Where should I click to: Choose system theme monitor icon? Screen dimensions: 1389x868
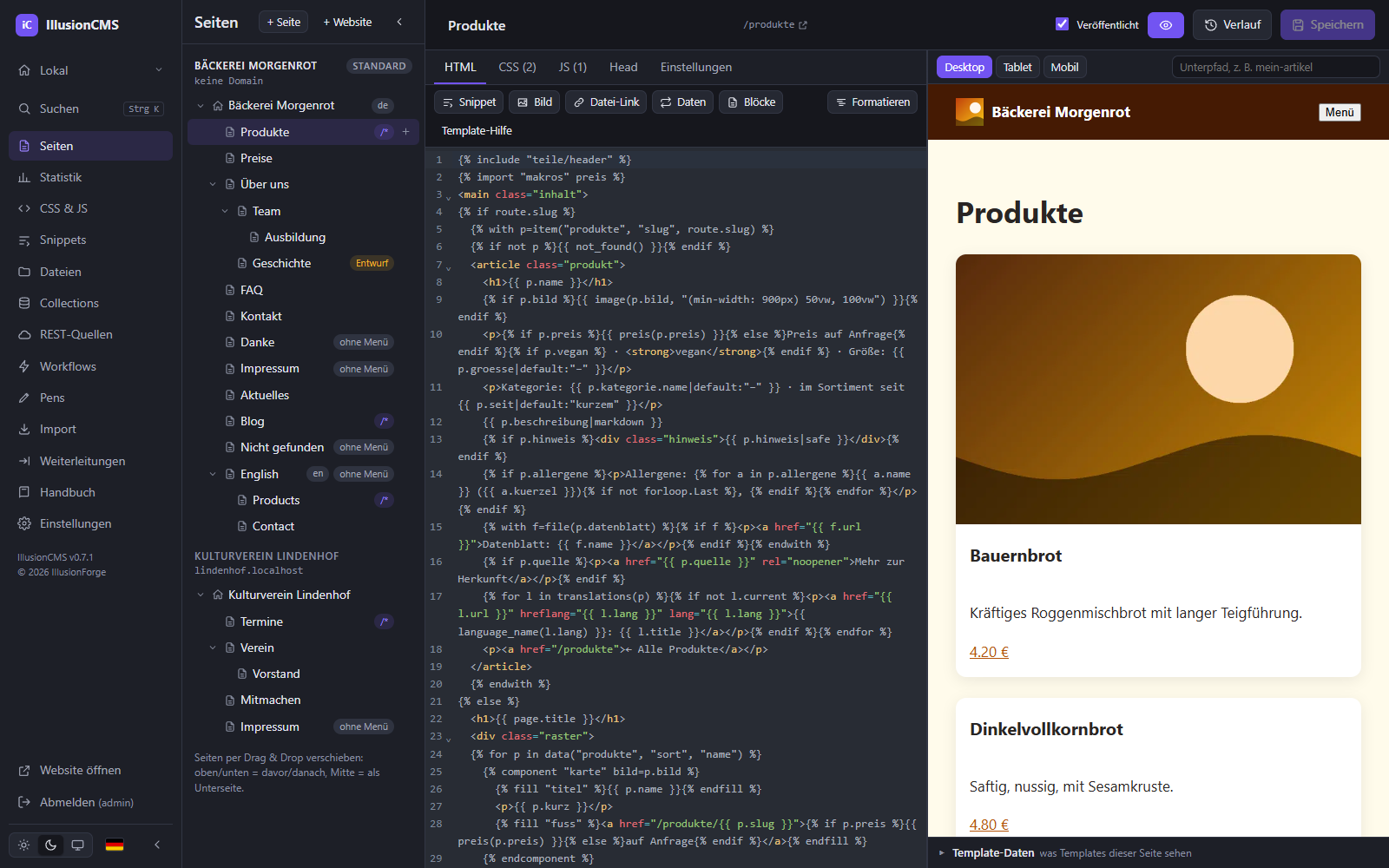click(x=77, y=845)
